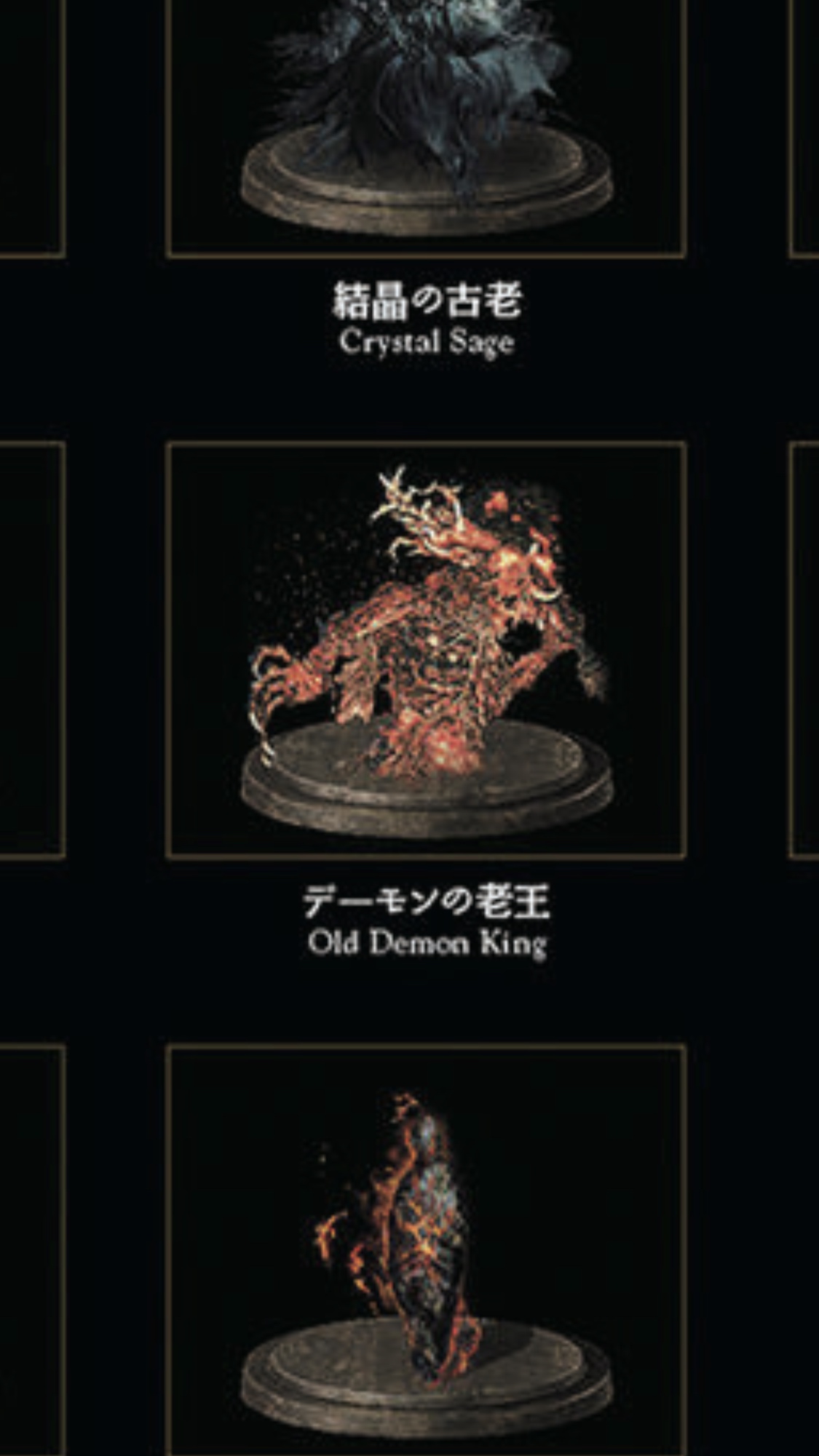Select the cut-off frame left of Old Demon King
The width and height of the screenshot is (819, 1456).
click(32, 650)
